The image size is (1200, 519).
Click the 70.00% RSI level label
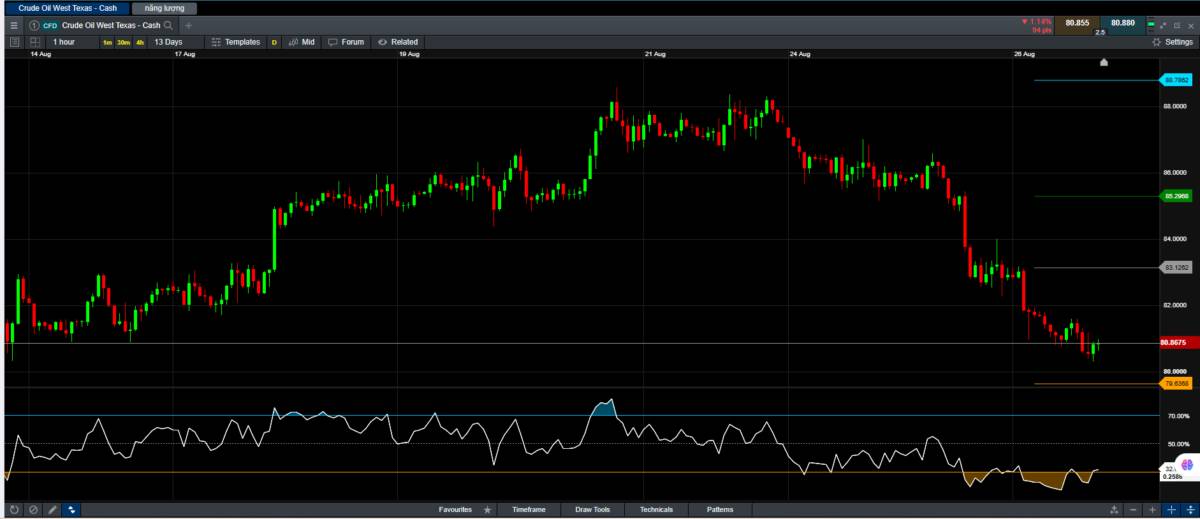tap(1179, 416)
